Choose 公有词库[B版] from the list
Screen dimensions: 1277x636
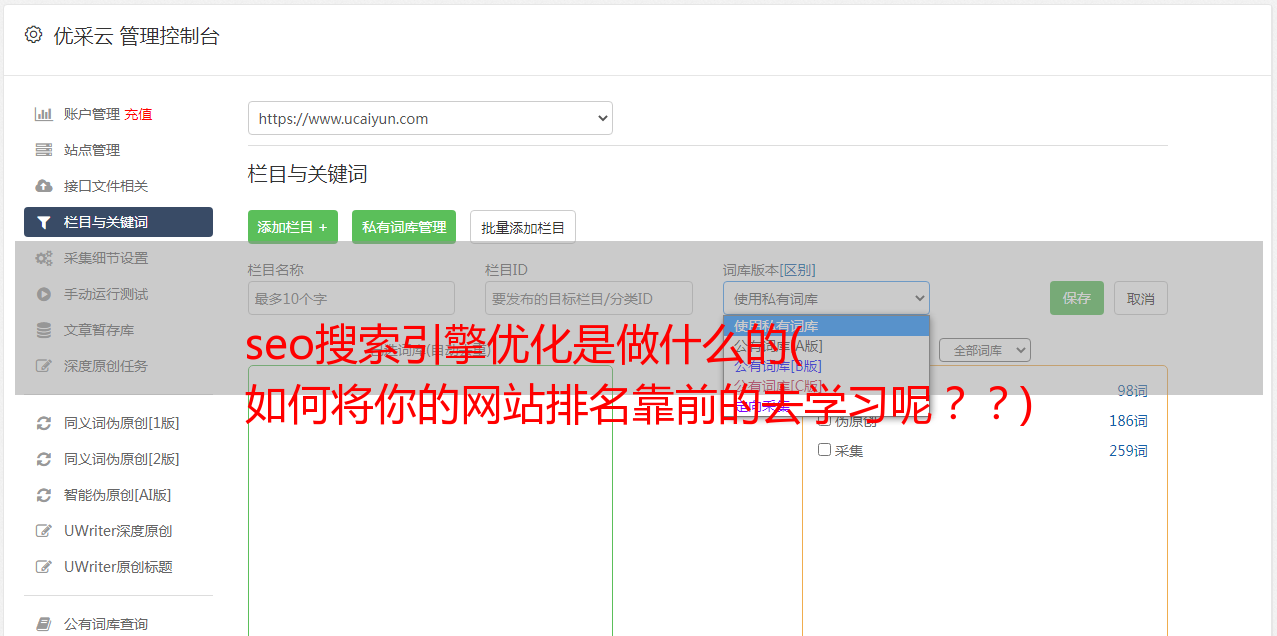pos(826,366)
